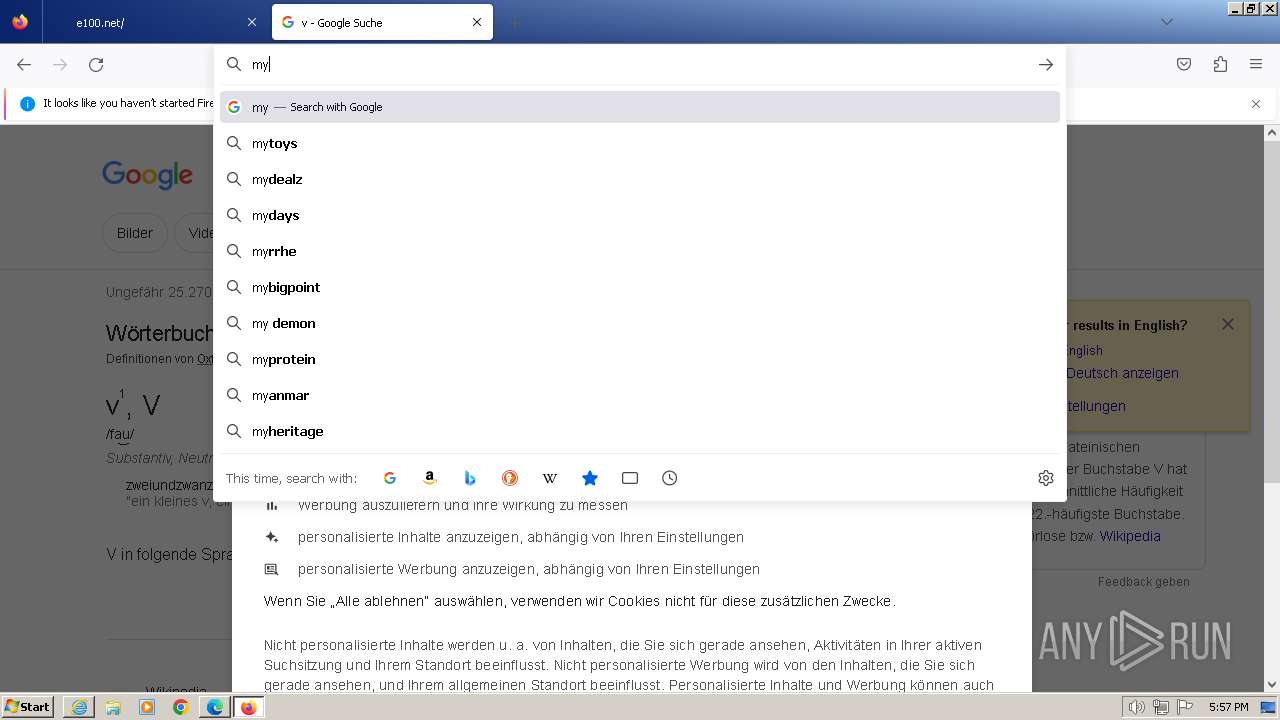Choose myprotein suggestion
Screen dimensions: 1280x720
click(640, 359)
